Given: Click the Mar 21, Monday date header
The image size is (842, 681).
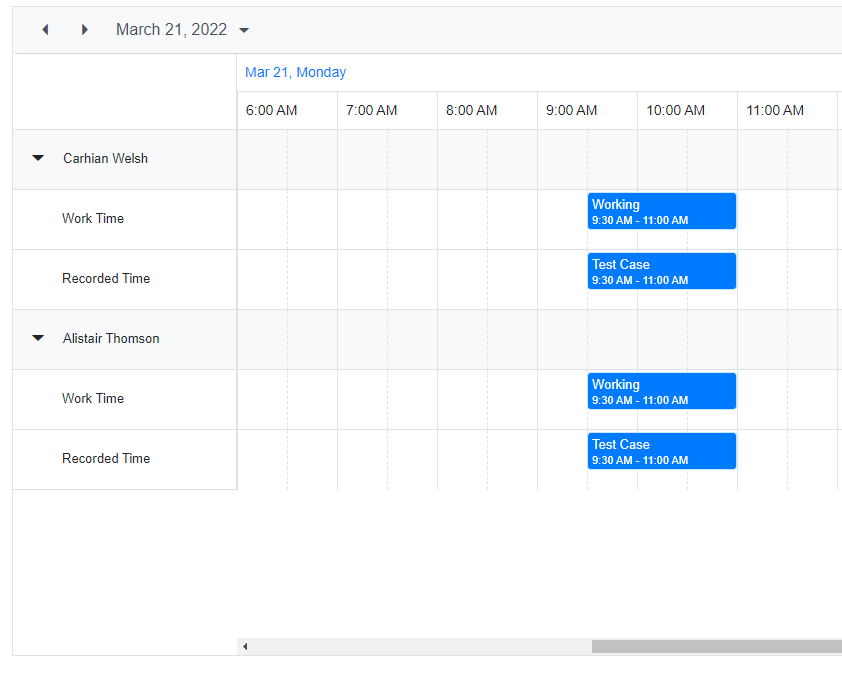Looking at the screenshot, I should click(x=296, y=72).
